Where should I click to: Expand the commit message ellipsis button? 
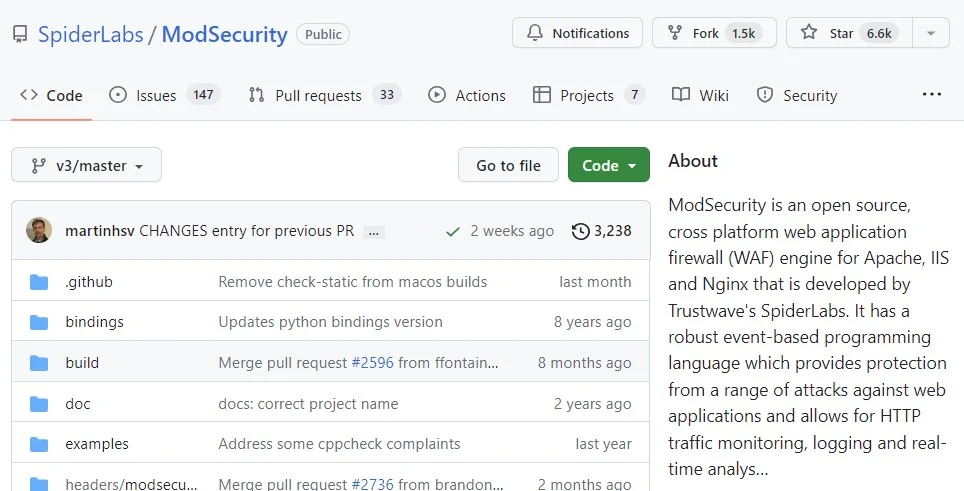374,232
